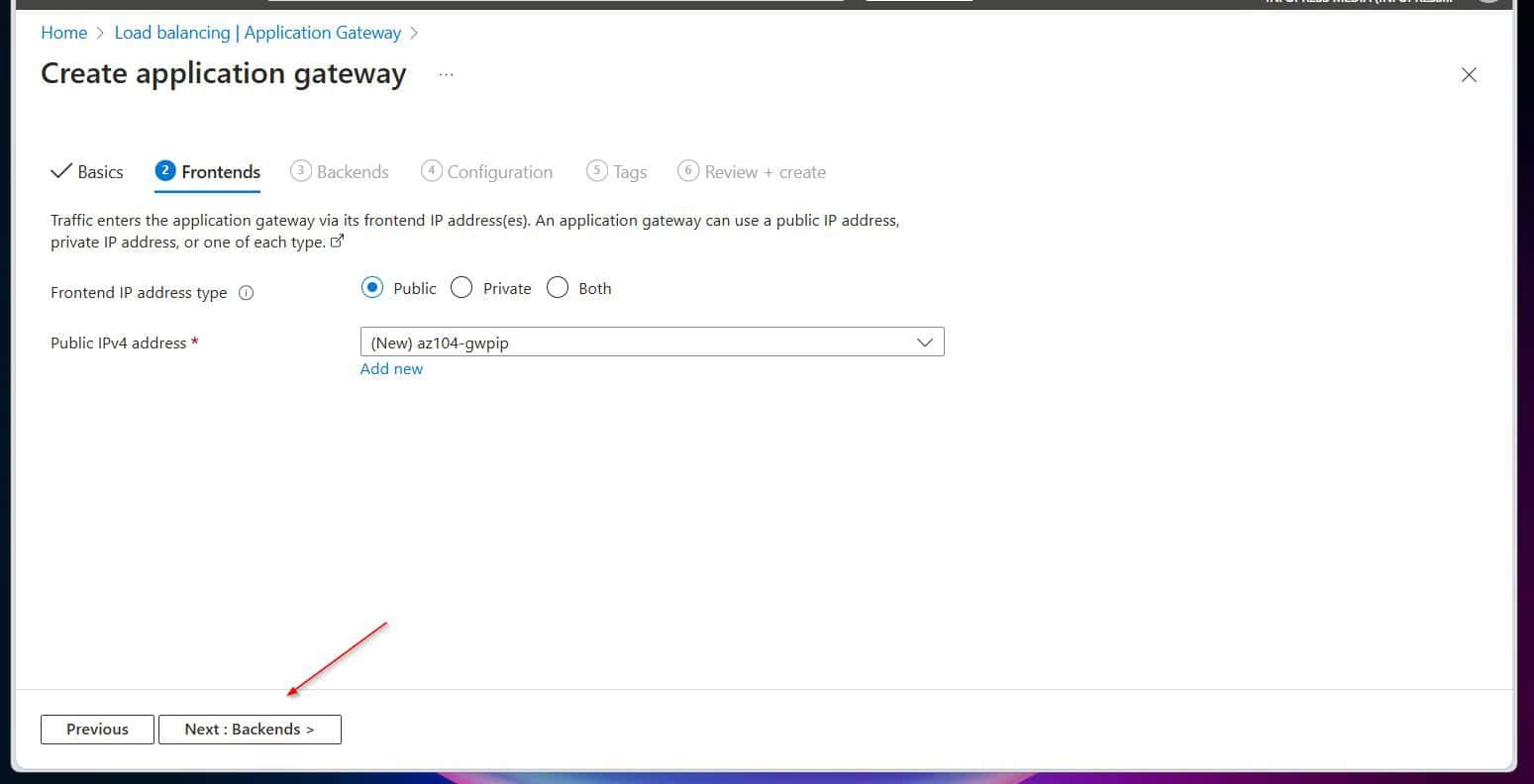
Task: Click the step 3 Backends circle icon
Action: tap(300, 170)
